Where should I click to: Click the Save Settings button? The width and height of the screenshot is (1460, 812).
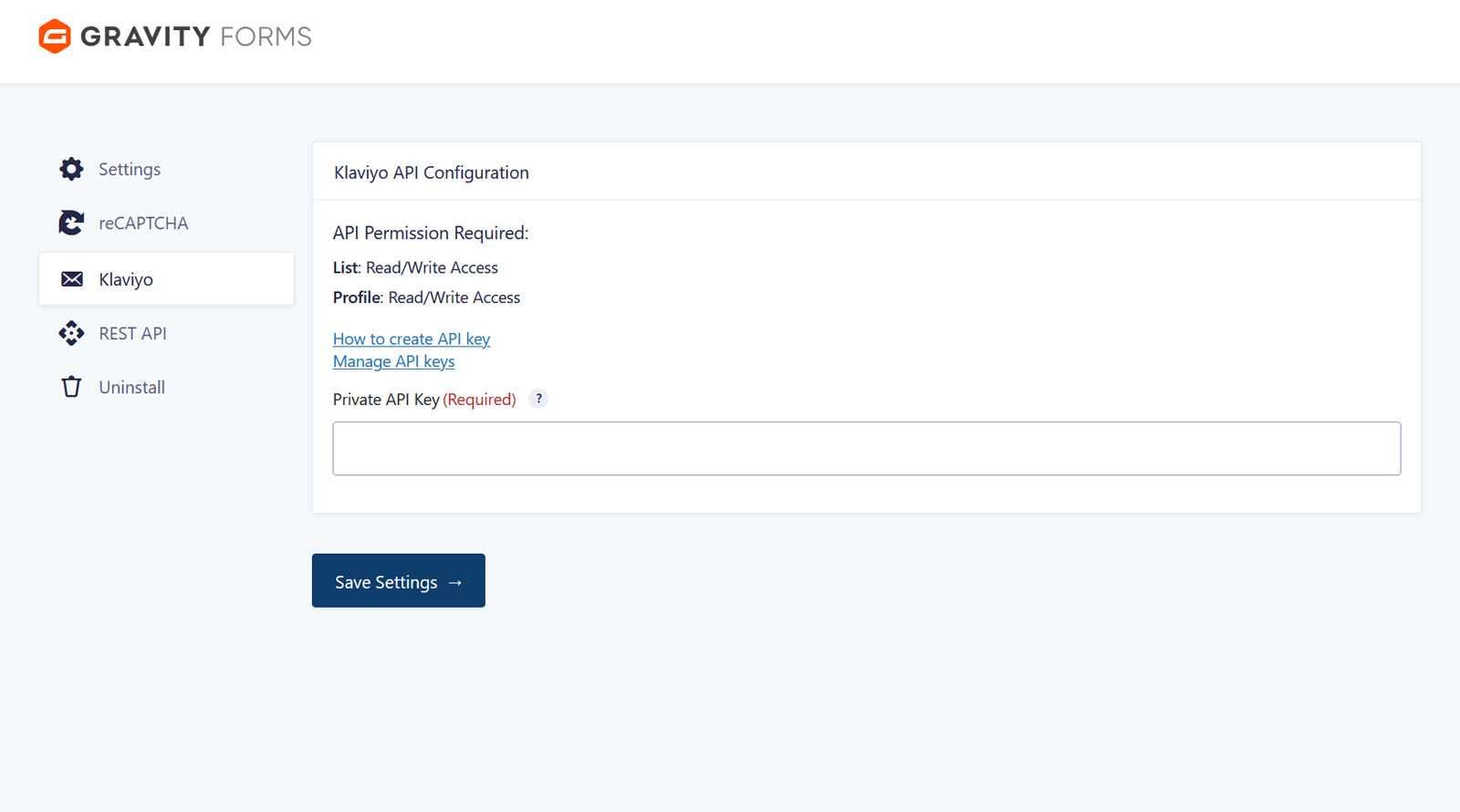click(399, 580)
